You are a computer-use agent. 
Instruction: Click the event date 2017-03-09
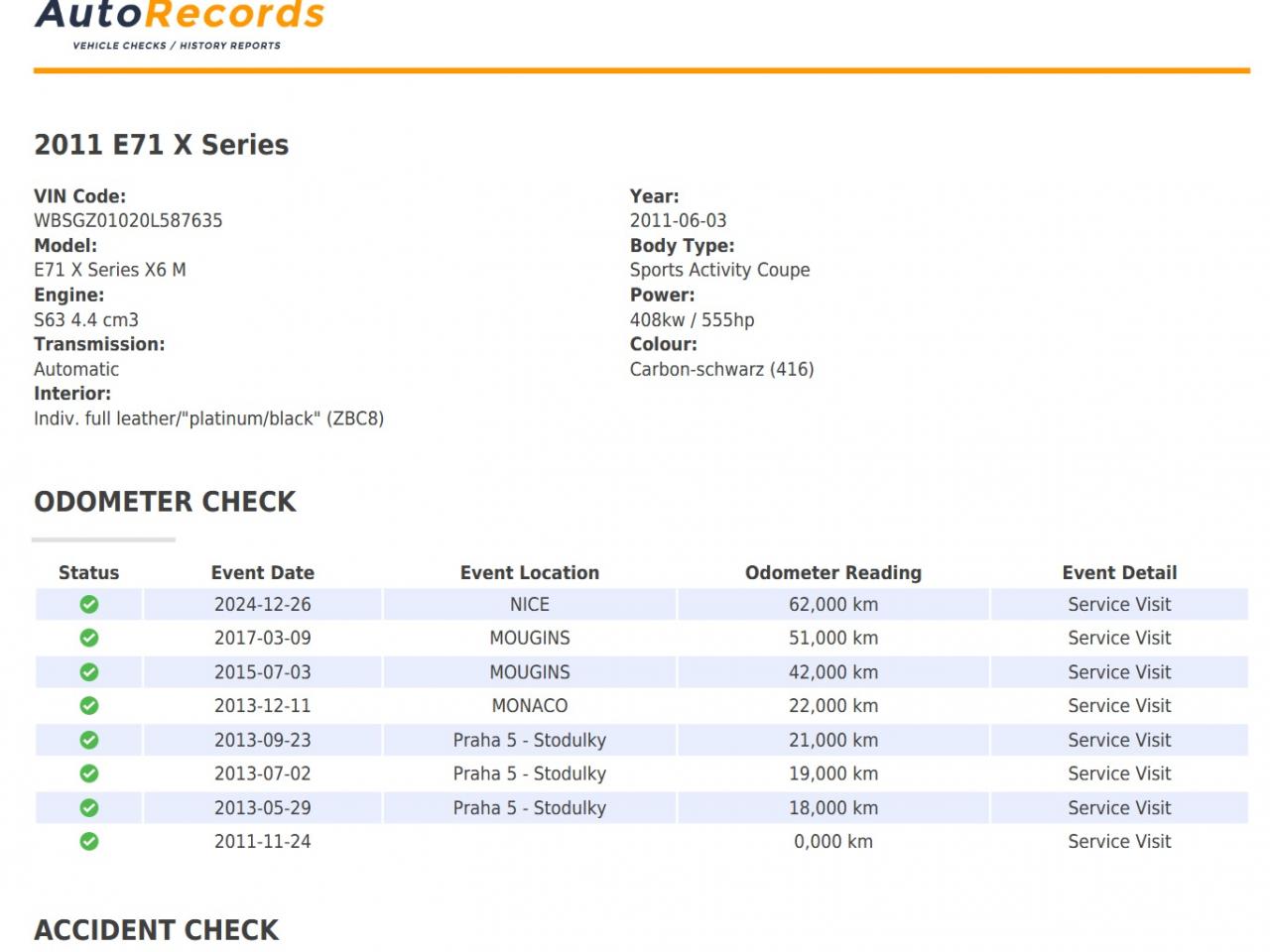263,638
